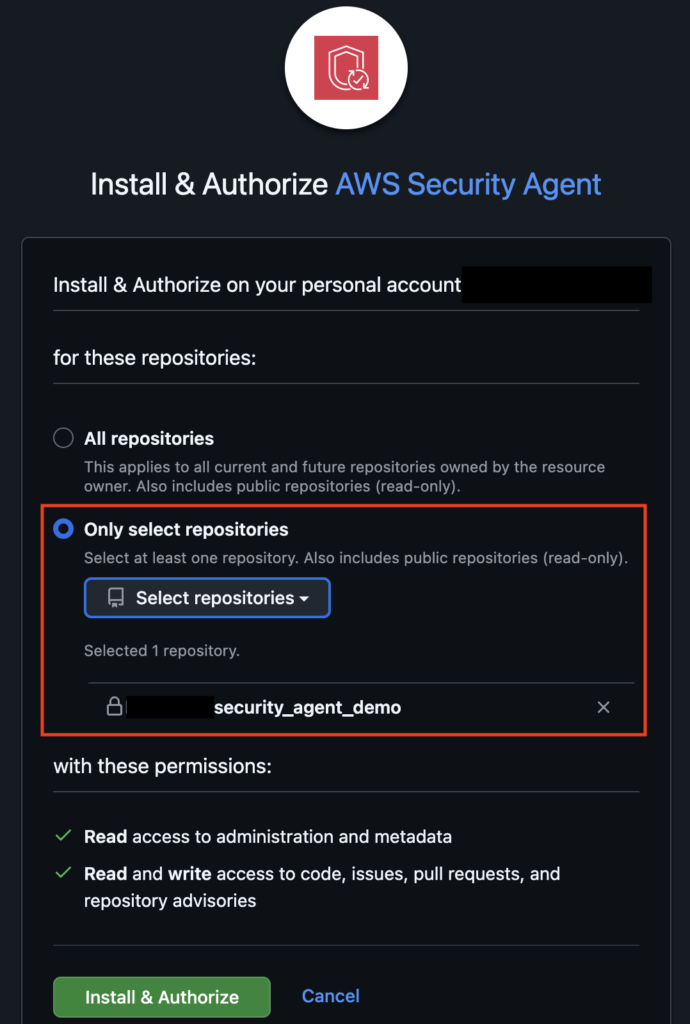Viewport: 690px width, 1024px height.
Task: Click the checkmark beside administration and metadata
Action: coord(63,835)
